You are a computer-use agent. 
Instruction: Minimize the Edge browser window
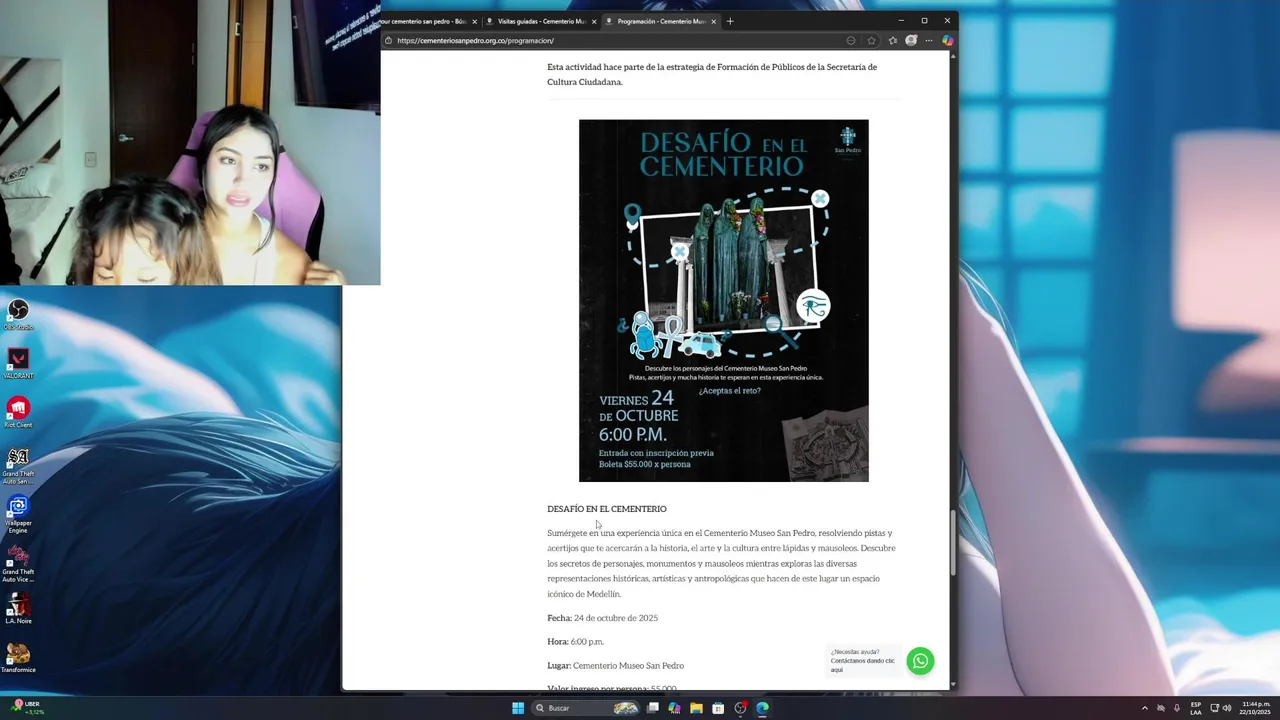tap(901, 21)
